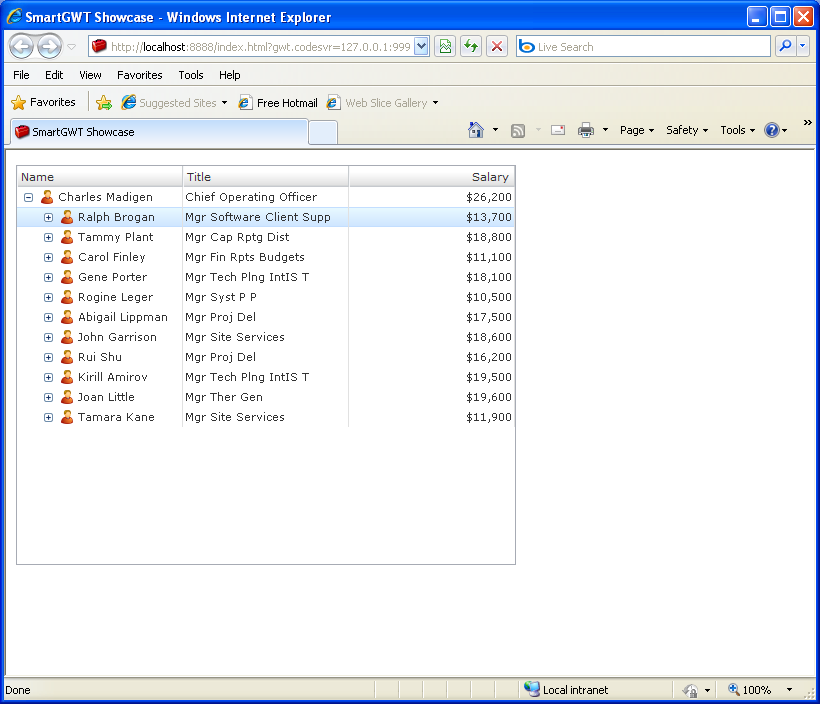
Task: Expand the Tammy Plant node
Action: (x=49, y=237)
